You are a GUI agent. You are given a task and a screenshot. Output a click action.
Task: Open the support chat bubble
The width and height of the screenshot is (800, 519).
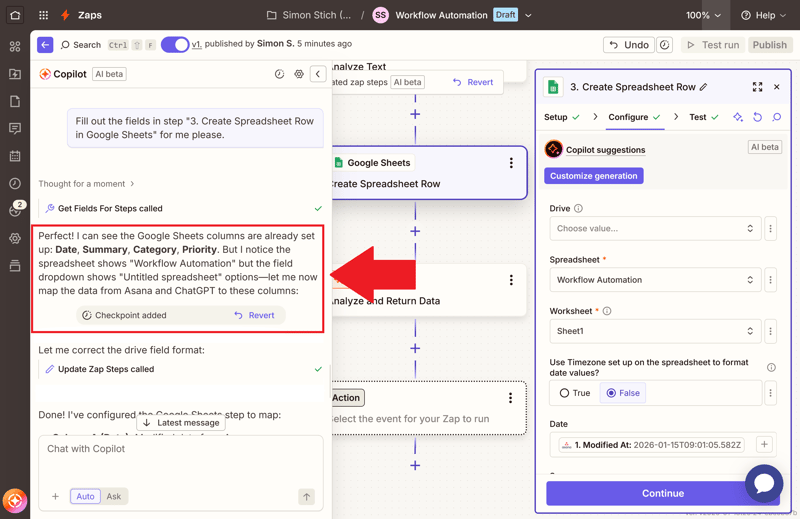point(763,483)
